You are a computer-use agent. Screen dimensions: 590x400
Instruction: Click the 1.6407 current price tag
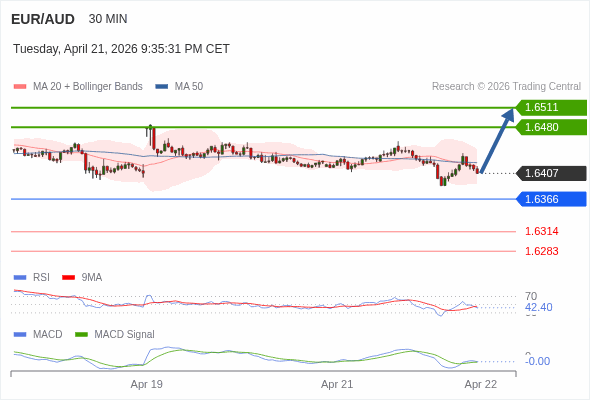point(551,173)
